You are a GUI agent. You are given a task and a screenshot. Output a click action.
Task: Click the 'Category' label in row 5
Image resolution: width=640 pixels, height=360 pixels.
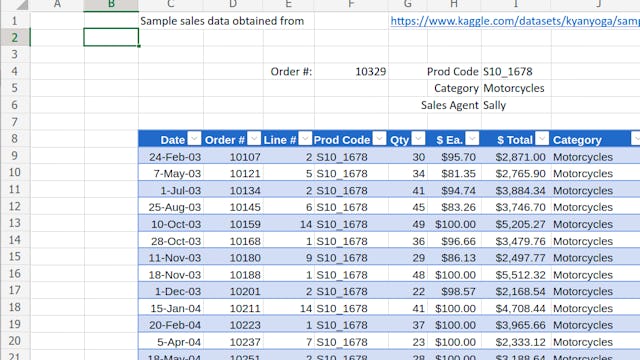point(456,88)
